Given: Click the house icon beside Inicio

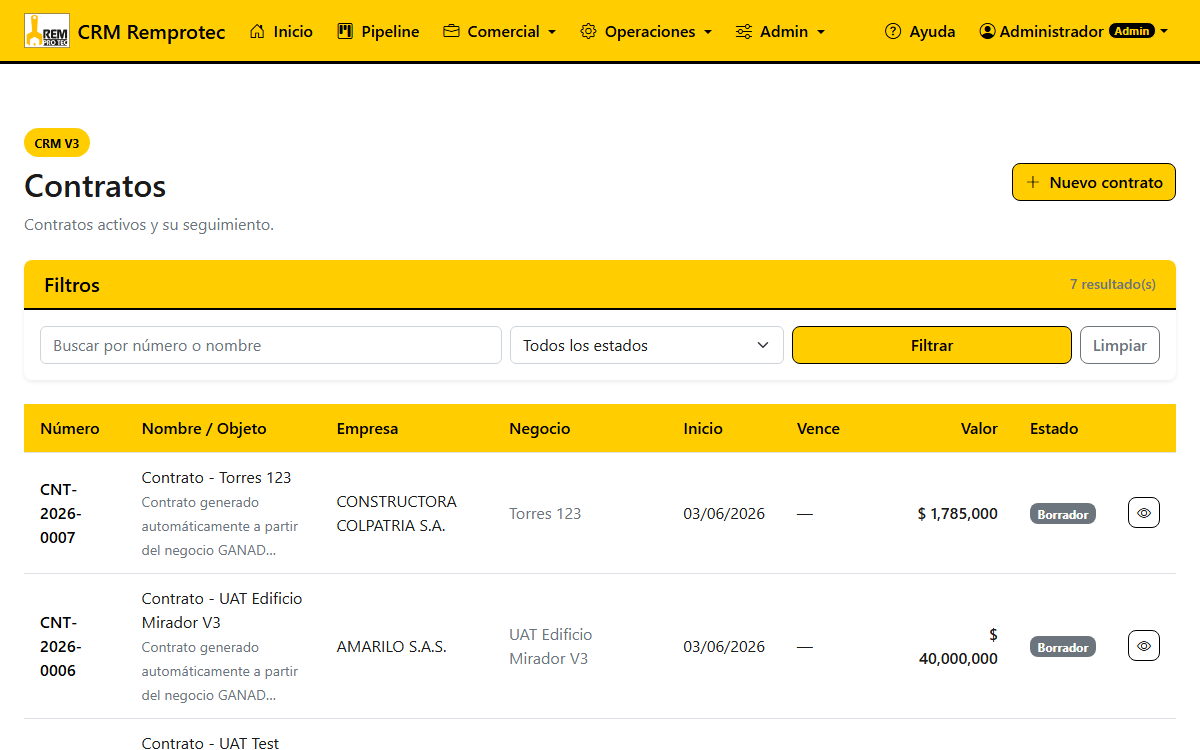Looking at the screenshot, I should [x=257, y=31].
